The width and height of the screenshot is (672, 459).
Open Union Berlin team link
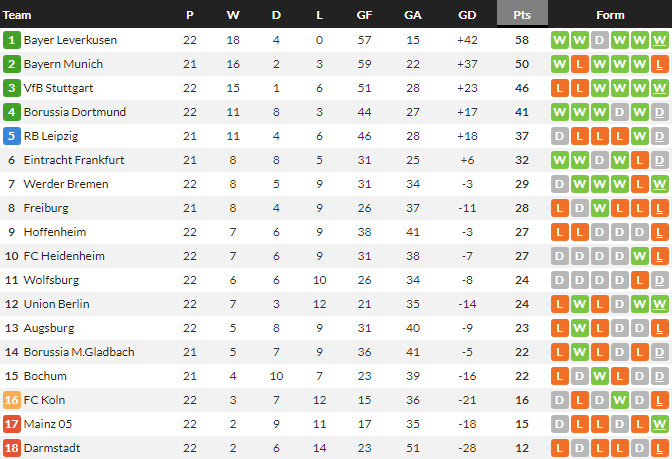57,304
